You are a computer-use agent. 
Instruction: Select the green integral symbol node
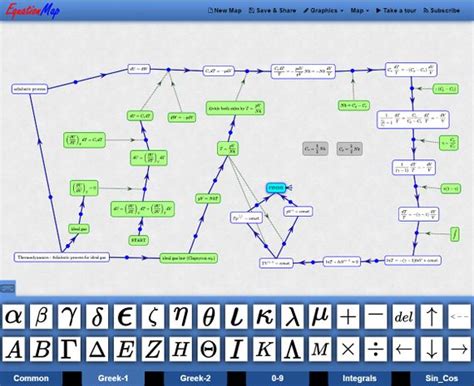pos(455,234)
